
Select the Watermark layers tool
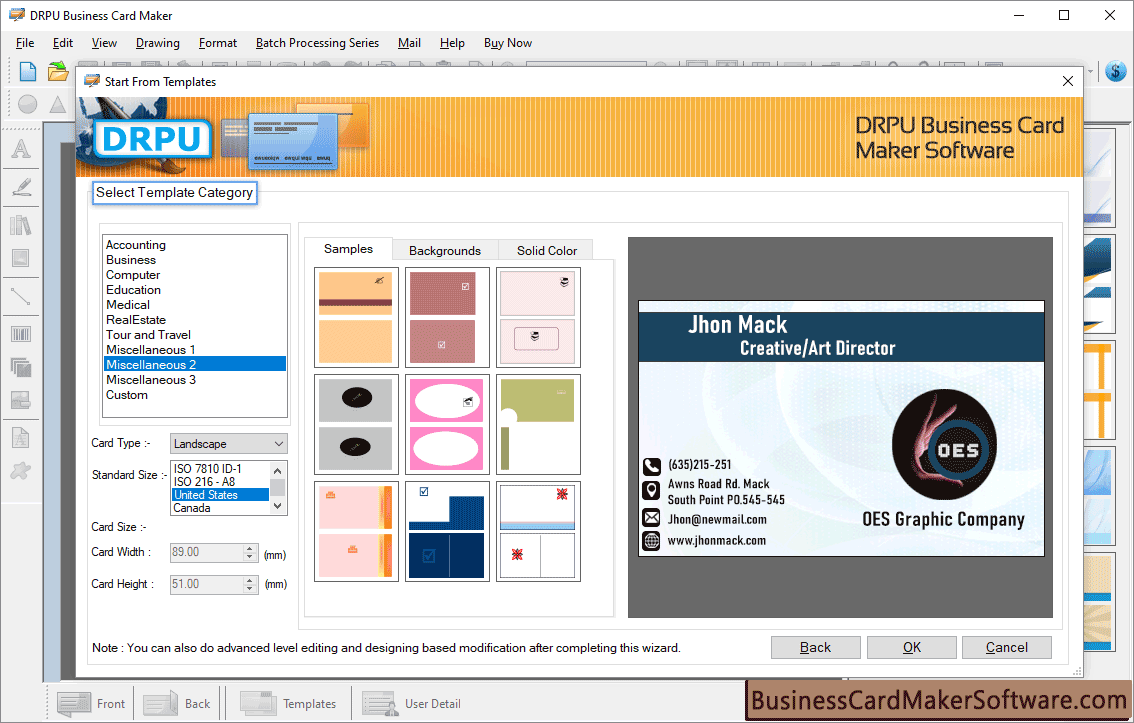21,367
